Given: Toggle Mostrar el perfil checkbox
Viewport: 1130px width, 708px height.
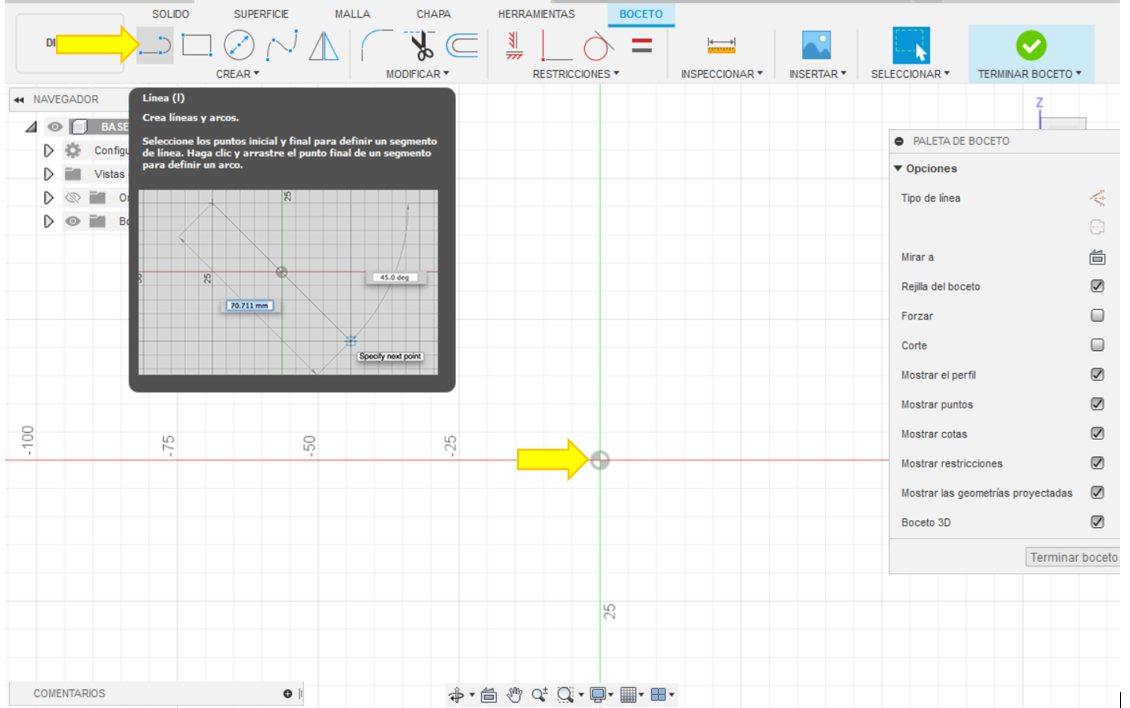Looking at the screenshot, I should (1097, 374).
